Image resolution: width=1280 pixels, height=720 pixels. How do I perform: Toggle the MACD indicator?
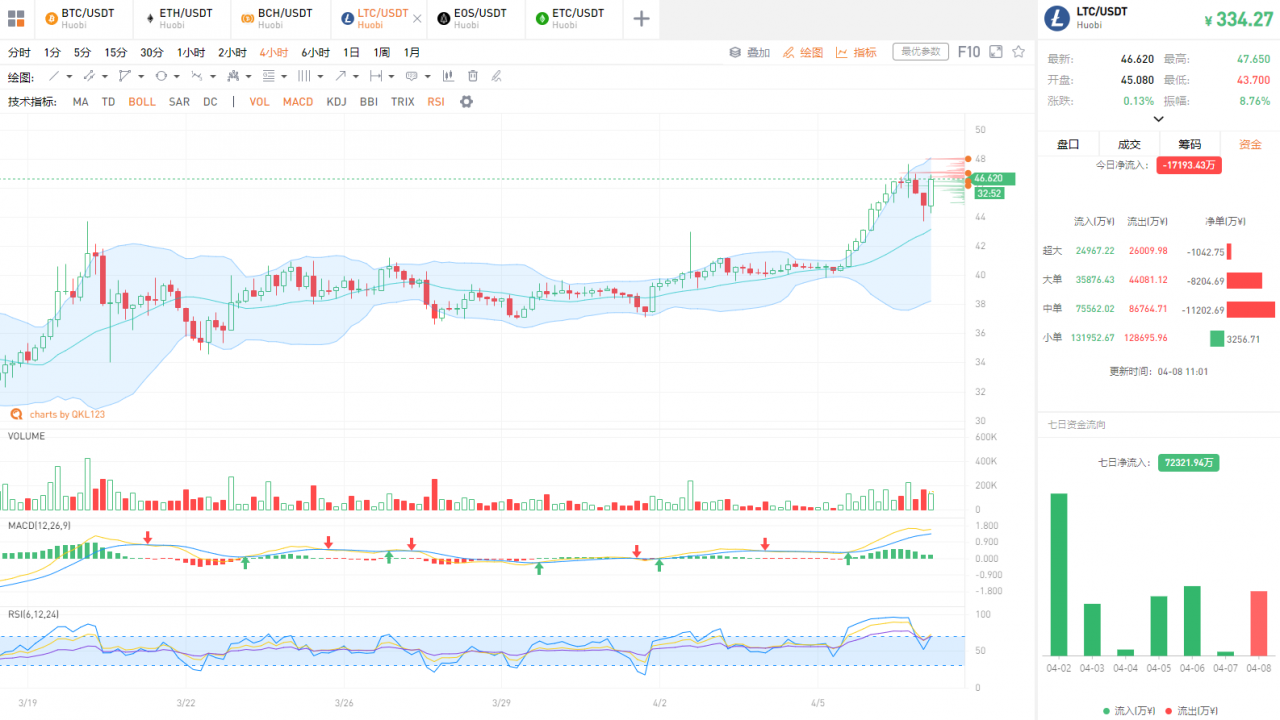coord(298,102)
